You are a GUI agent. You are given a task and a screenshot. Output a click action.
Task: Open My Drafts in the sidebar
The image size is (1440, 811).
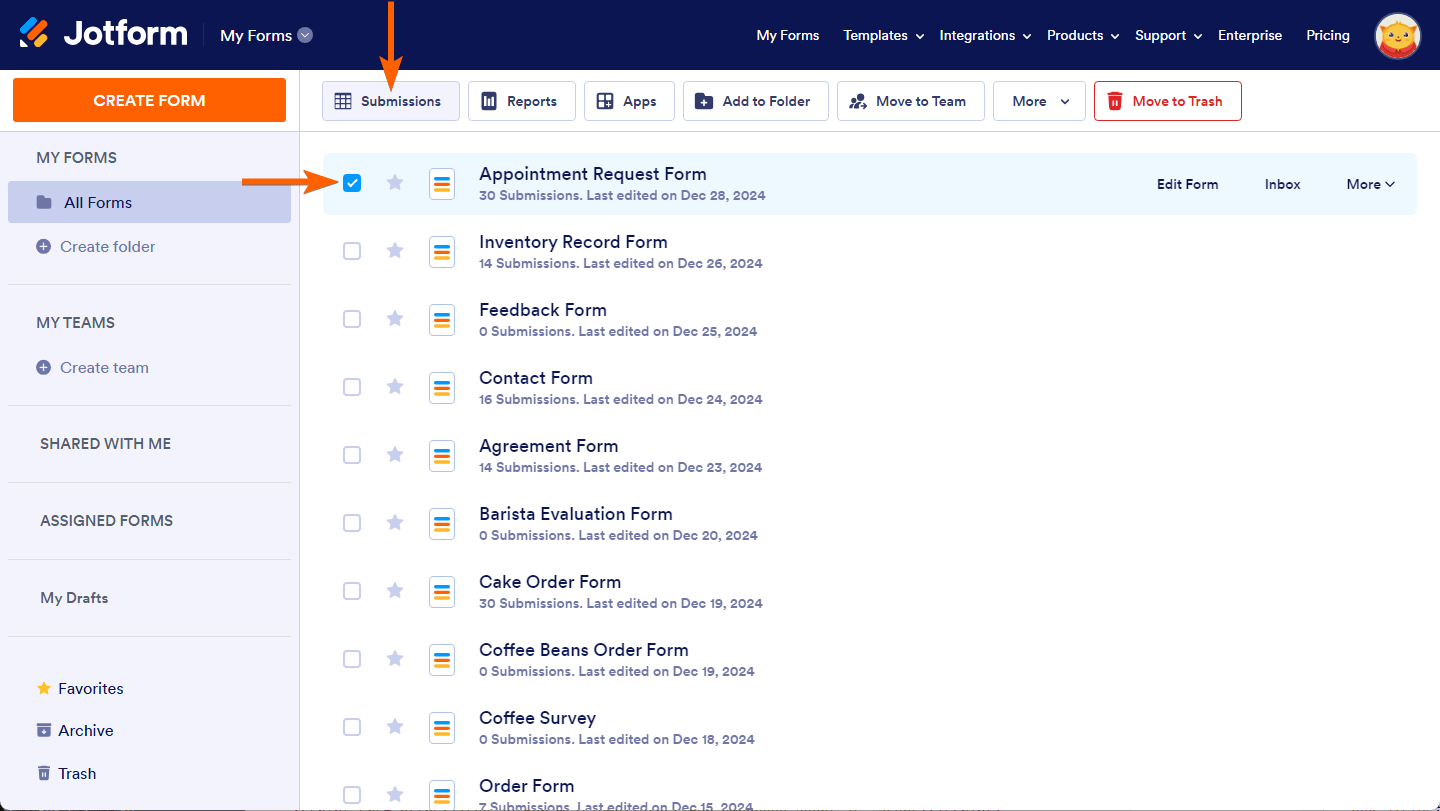pyautogui.click(x=74, y=597)
